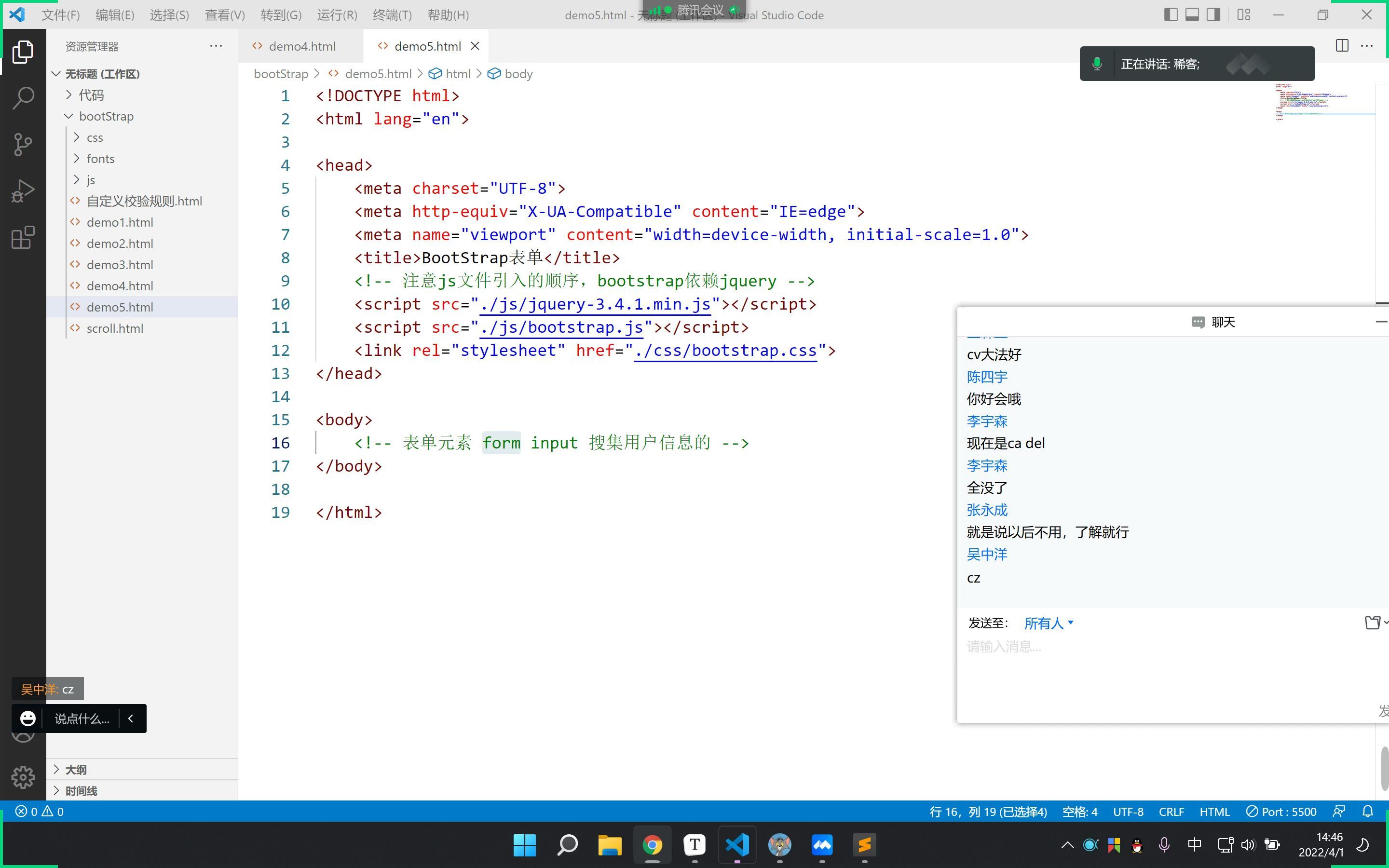Image resolution: width=1389 pixels, height=868 pixels.
Task: Switch to the demo4.html tab
Action: click(301, 46)
